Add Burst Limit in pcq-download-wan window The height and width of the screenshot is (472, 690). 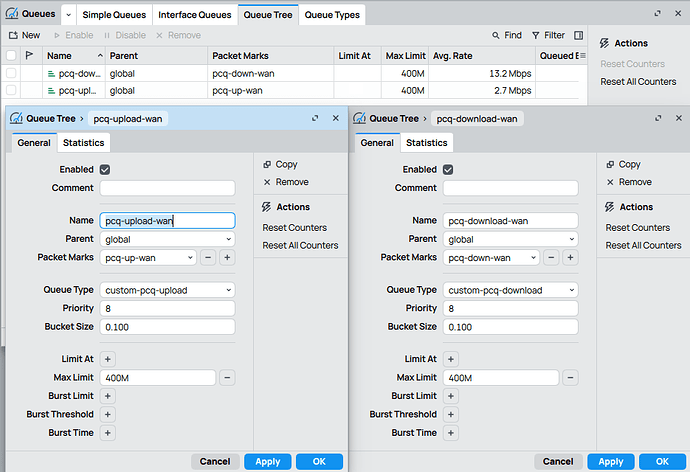click(x=451, y=396)
